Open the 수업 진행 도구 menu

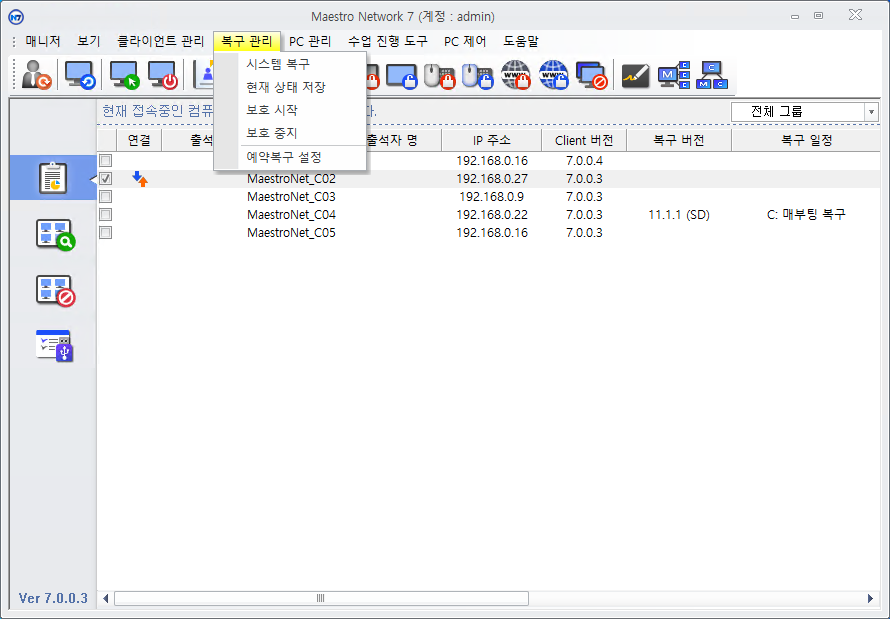387,42
